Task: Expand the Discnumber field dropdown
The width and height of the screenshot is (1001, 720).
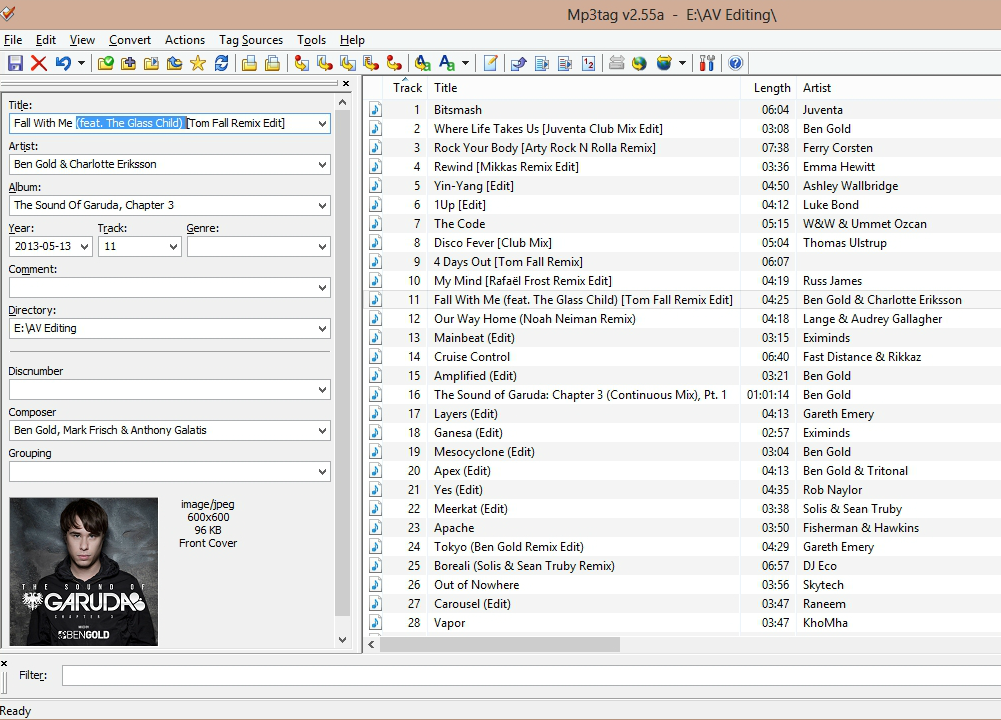Action: (x=322, y=390)
